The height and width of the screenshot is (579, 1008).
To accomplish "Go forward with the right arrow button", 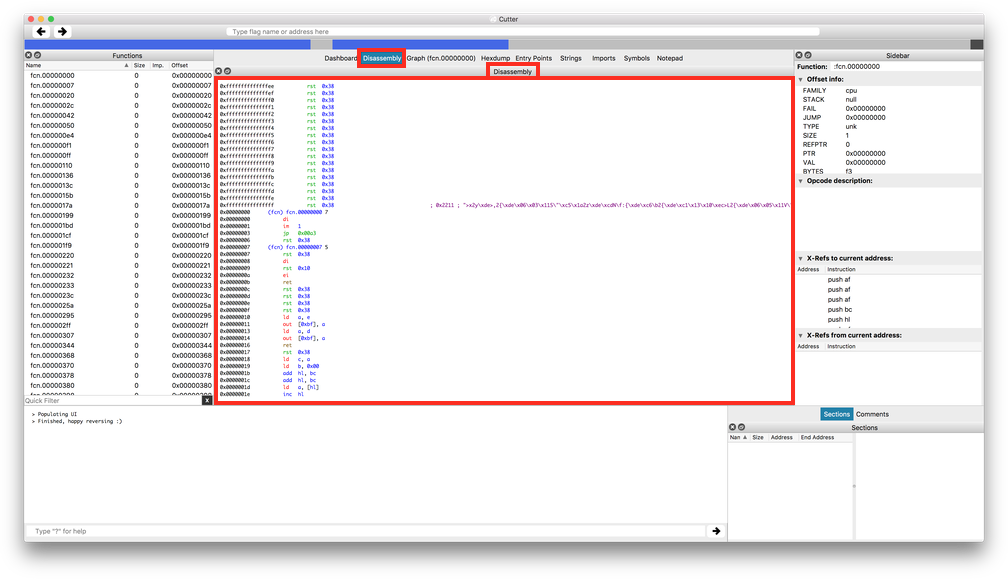I will coord(62,31).
